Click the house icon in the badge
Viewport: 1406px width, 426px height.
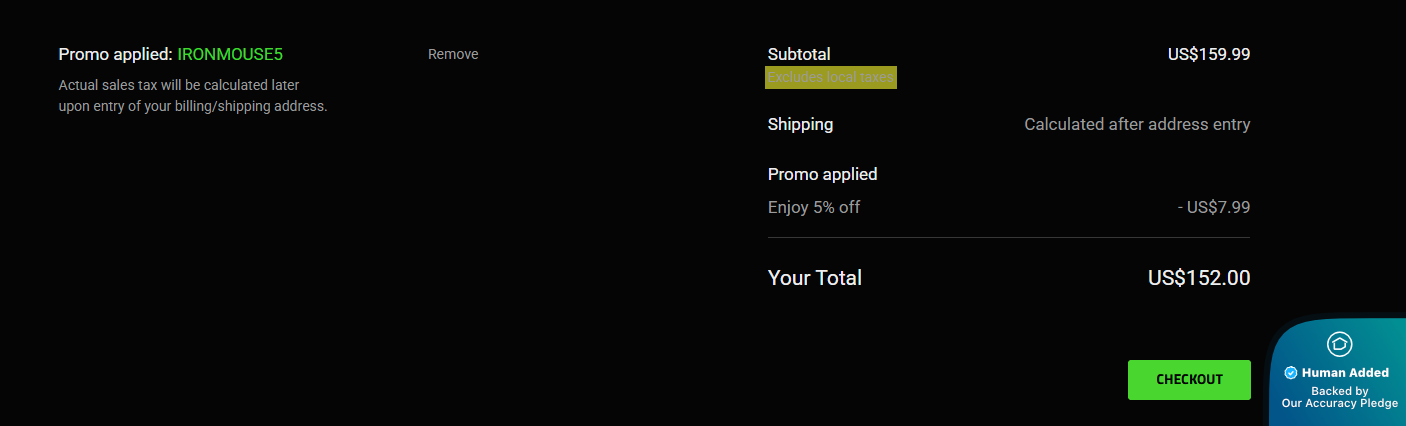1339,344
